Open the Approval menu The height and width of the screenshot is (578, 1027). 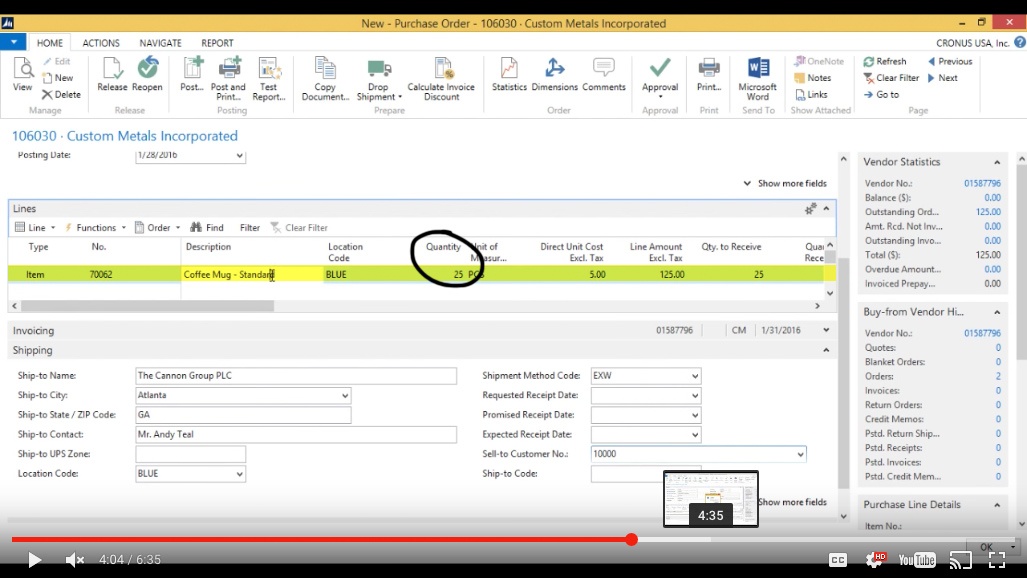coord(660,79)
